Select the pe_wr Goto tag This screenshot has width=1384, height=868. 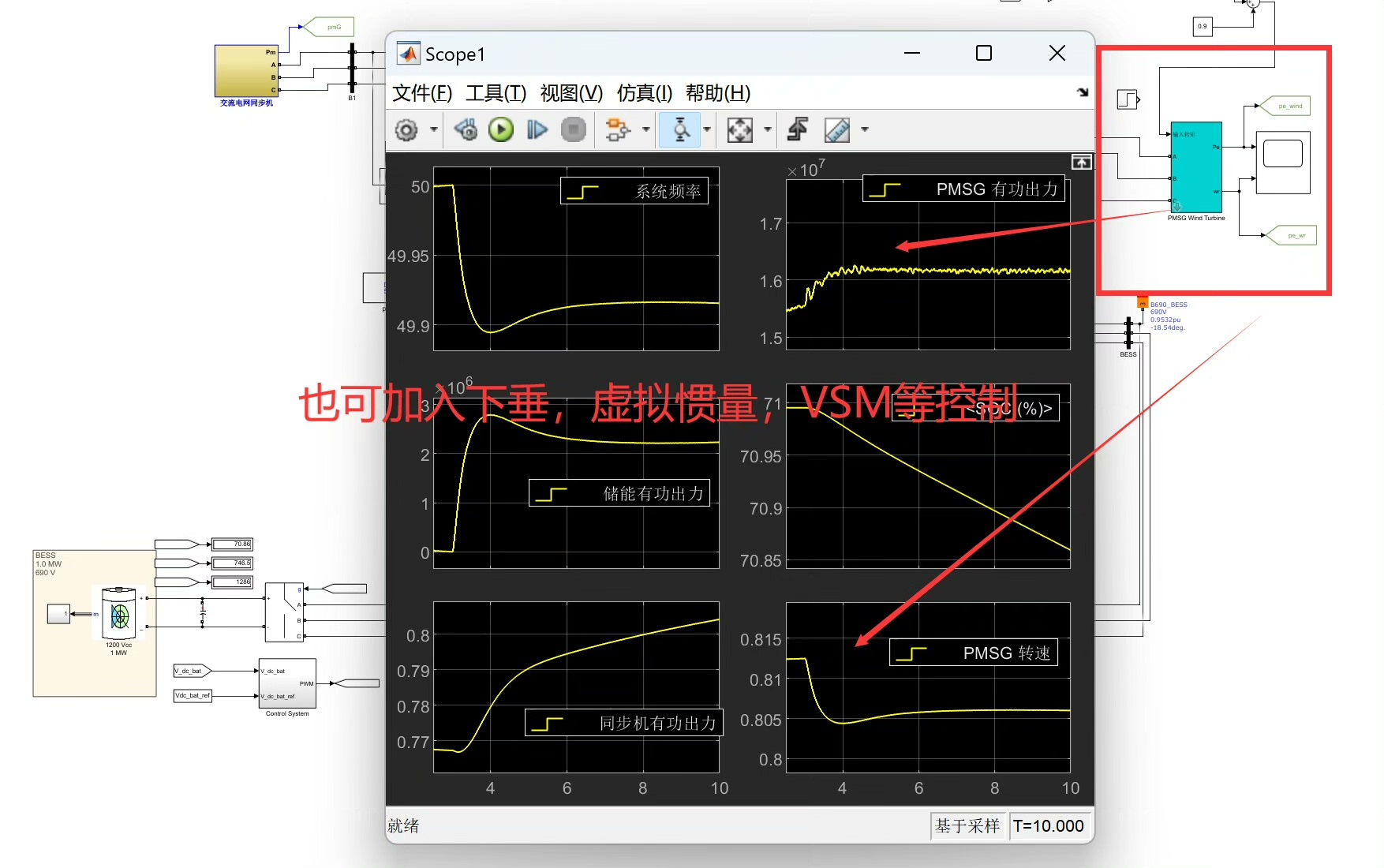tap(1292, 235)
